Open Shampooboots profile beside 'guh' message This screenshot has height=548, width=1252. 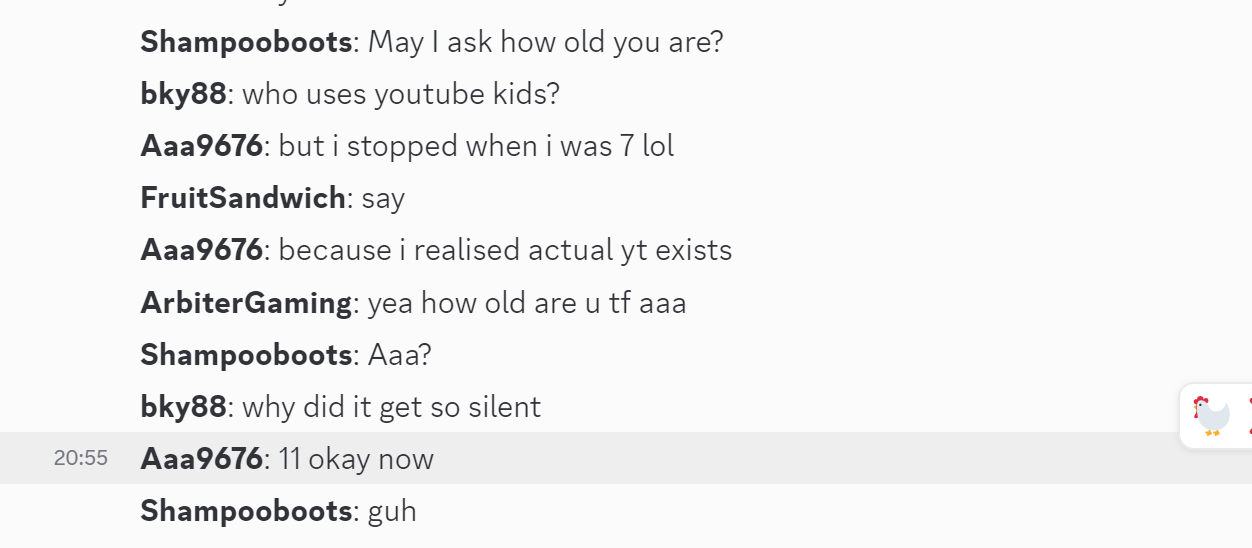pyautogui.click(x=246, y=510)
